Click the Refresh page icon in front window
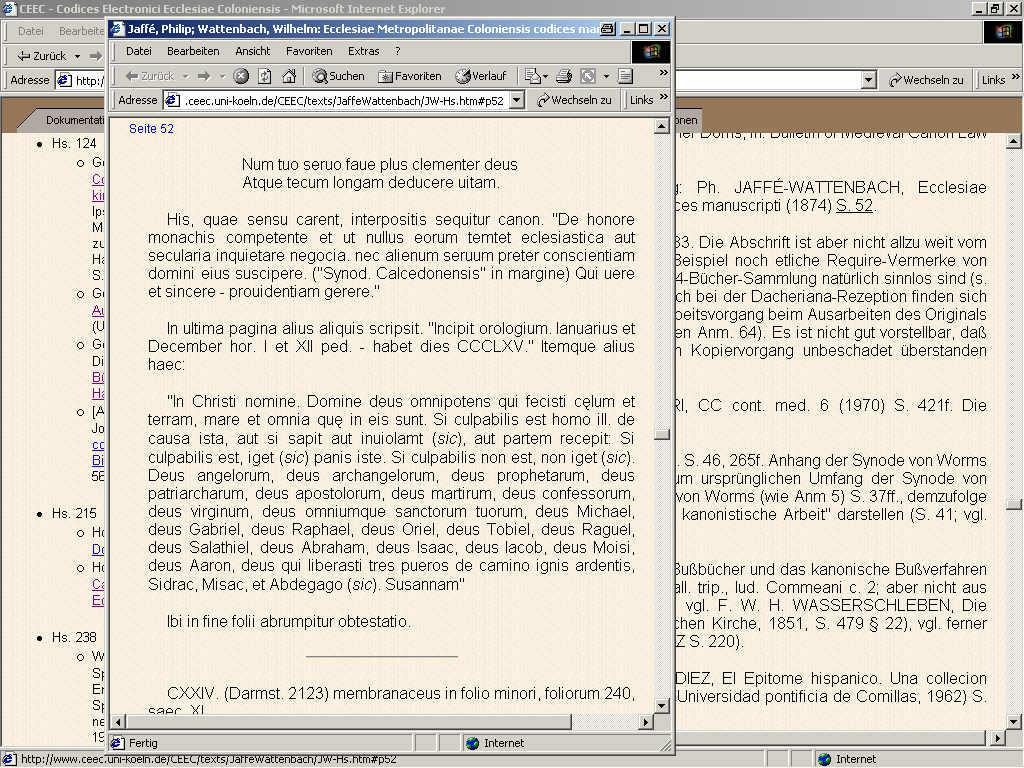The image size is (1024, 768). (264, 76)
